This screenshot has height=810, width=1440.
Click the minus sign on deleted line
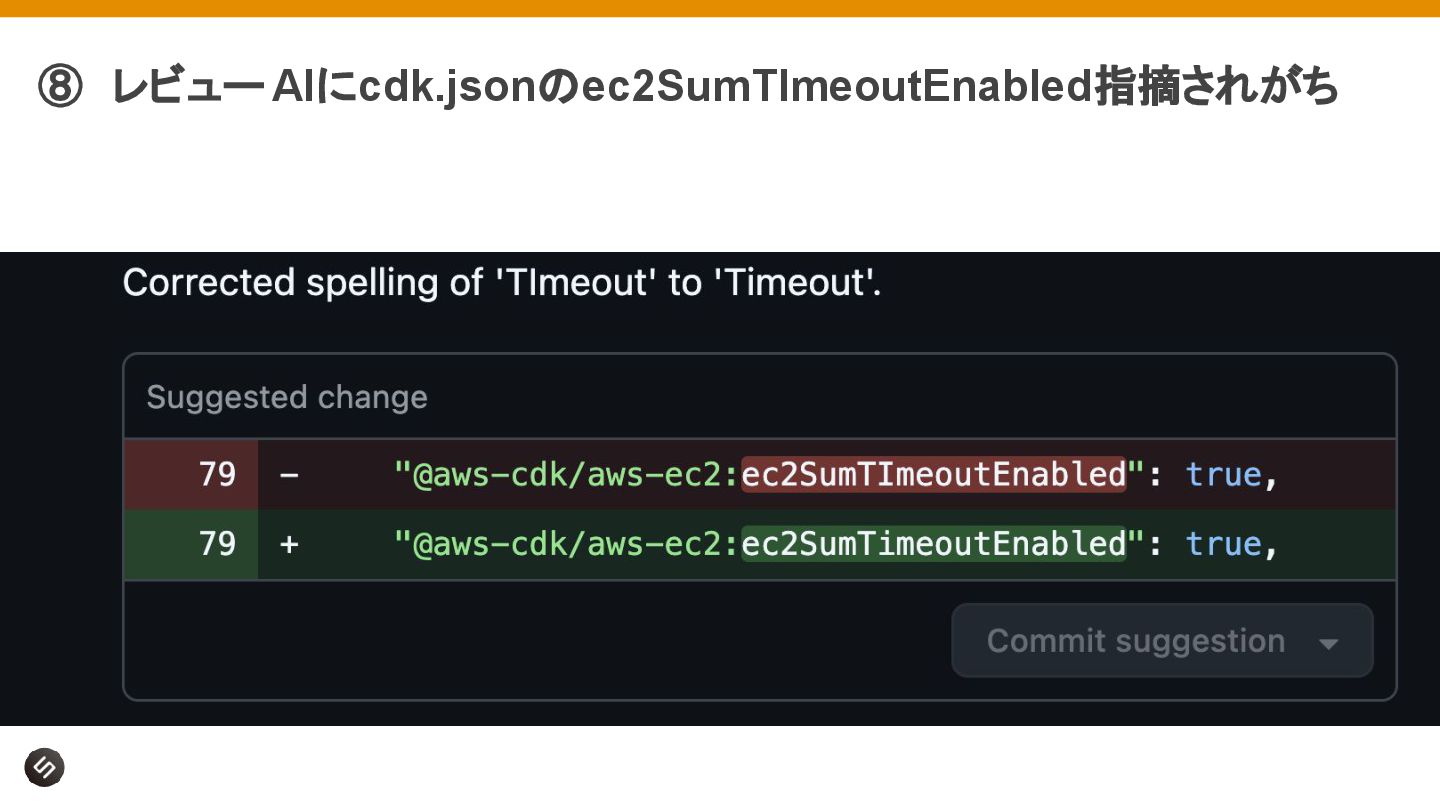point(289,474)
